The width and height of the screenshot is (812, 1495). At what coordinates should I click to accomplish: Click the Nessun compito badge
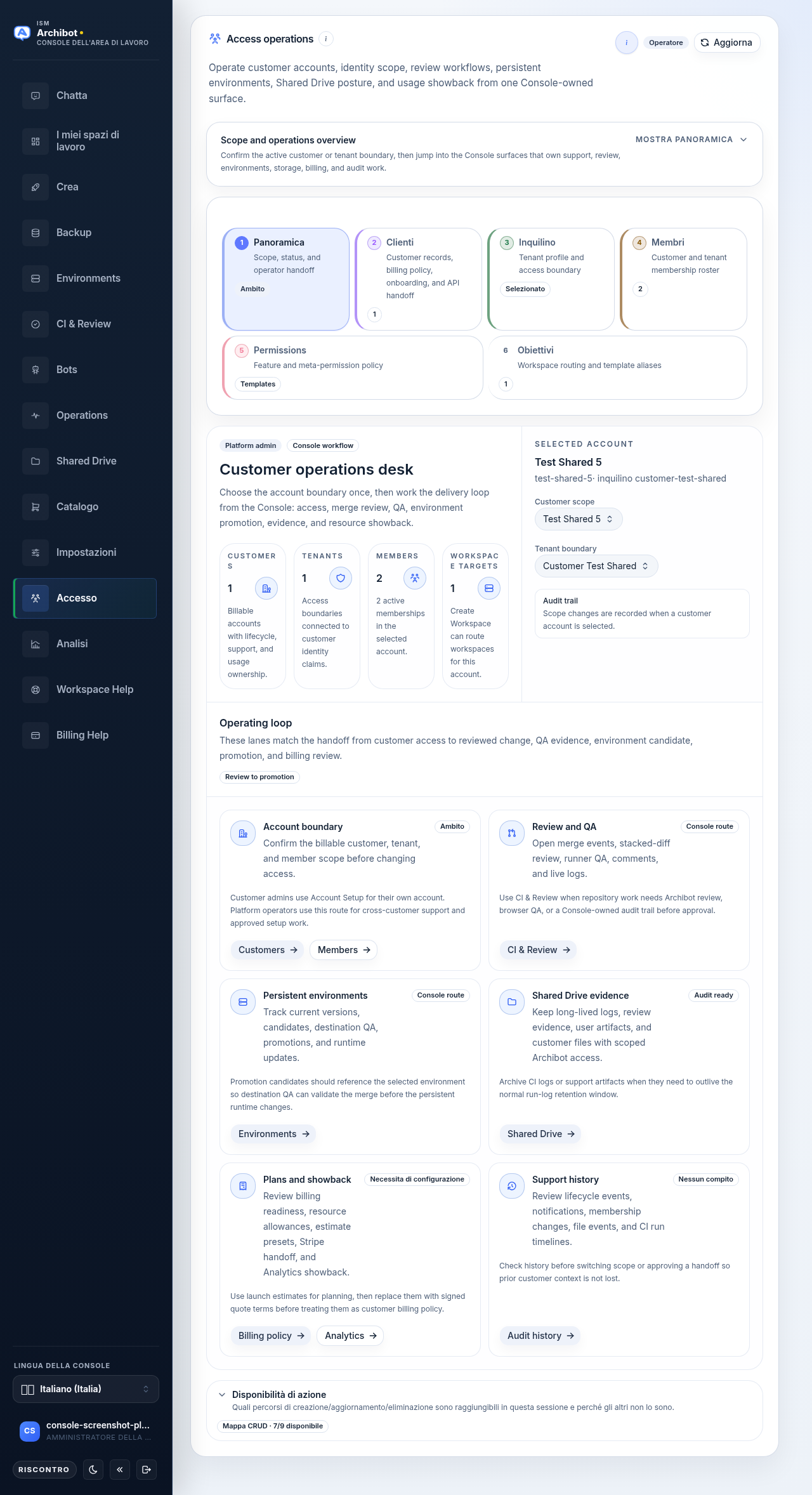(705, 1179)
